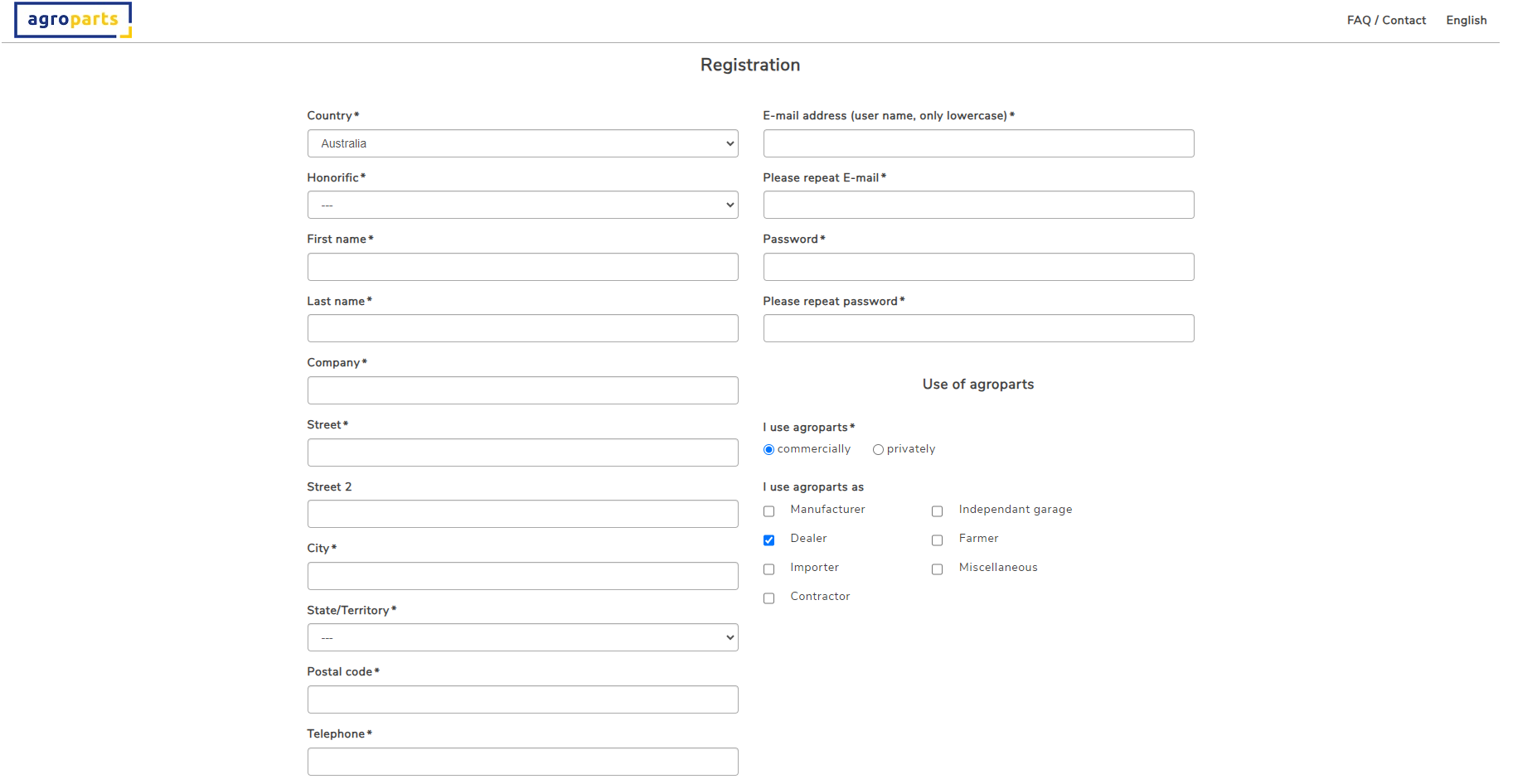The image size is (1532, 784).
Task: Click the 'I use agroparts as' label
Action: 813,487
